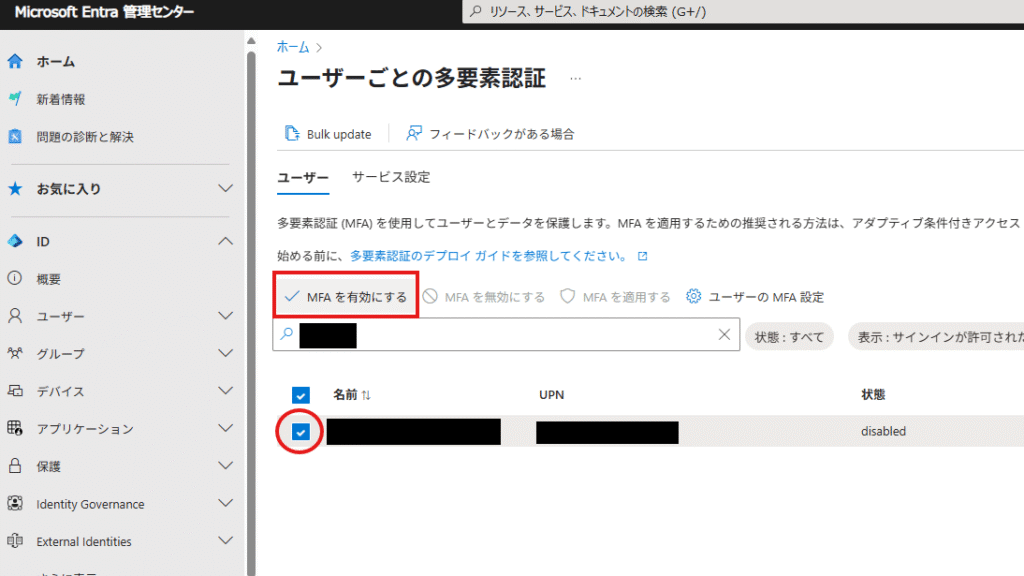Expand the Identity Governance chevron
The height and width of the screenshot is (576, 1024).
[x=225, y=504]
